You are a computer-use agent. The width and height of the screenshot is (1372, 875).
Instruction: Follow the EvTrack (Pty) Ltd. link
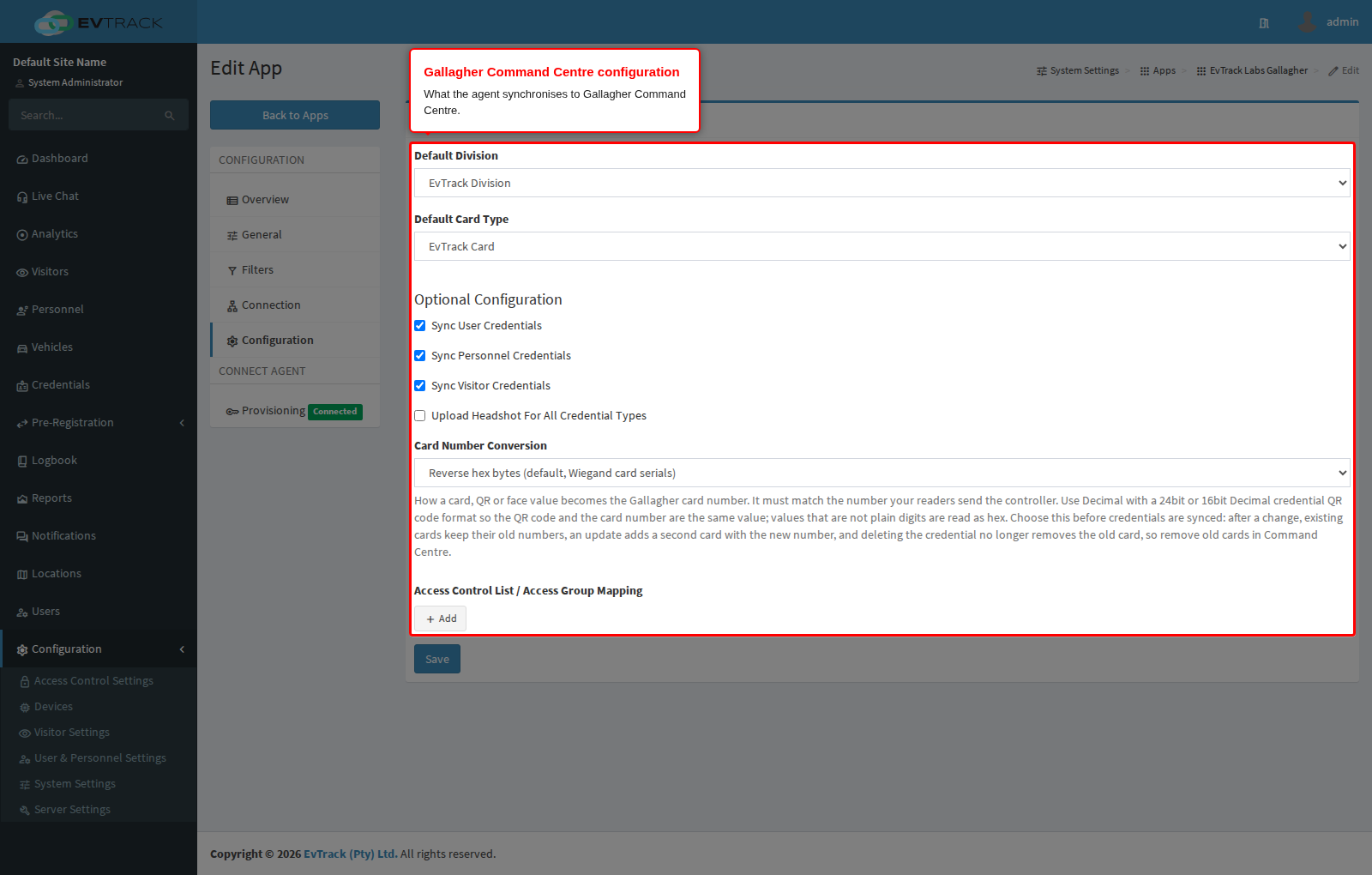pos(350,854)
